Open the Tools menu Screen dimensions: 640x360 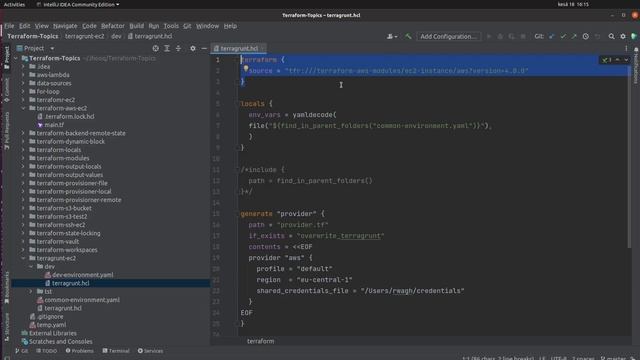tap(171, 26)
